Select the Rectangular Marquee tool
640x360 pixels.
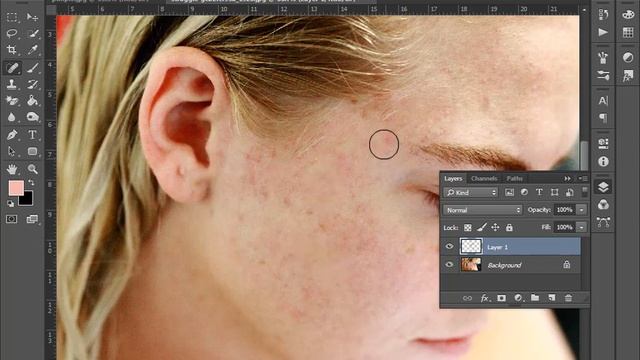(12, 17)
